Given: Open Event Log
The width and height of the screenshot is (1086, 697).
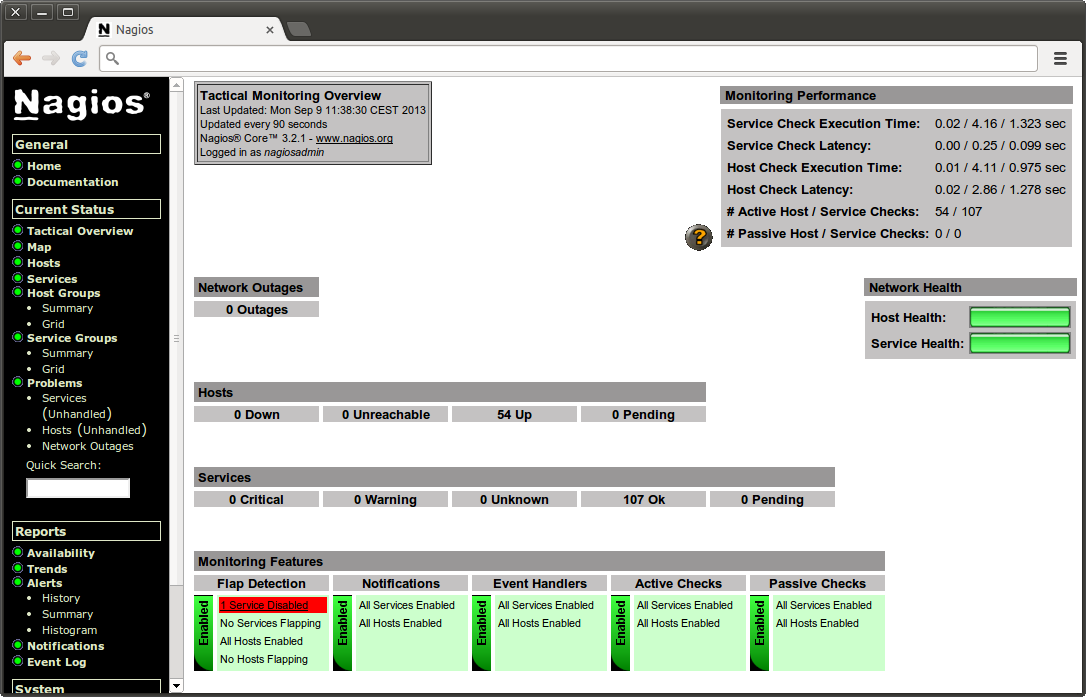Looking at the screenshot, I should pos(57,662).
